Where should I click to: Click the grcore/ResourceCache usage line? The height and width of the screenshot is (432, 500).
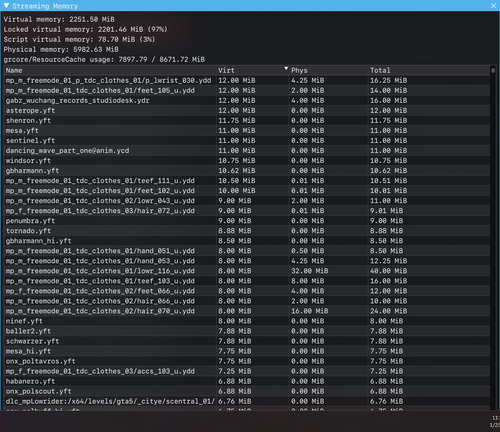(104, 59)
